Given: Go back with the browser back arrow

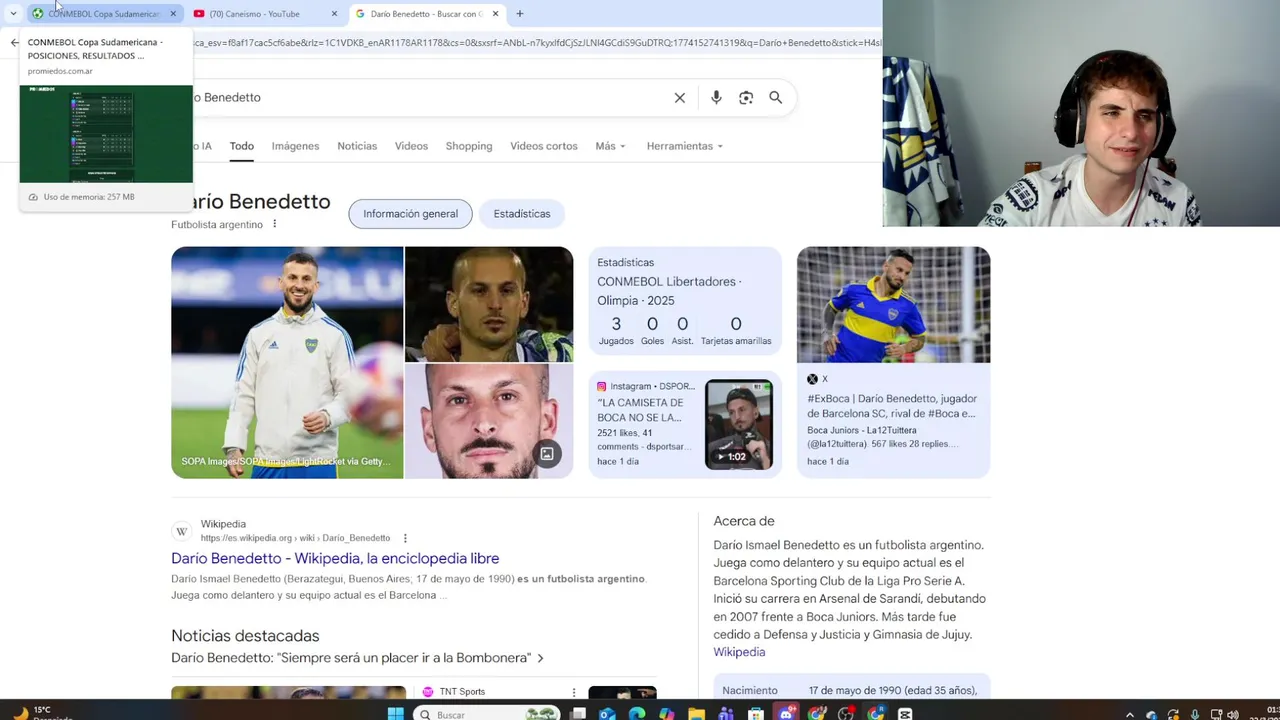Looking at the screenshot, I should 14,43.
